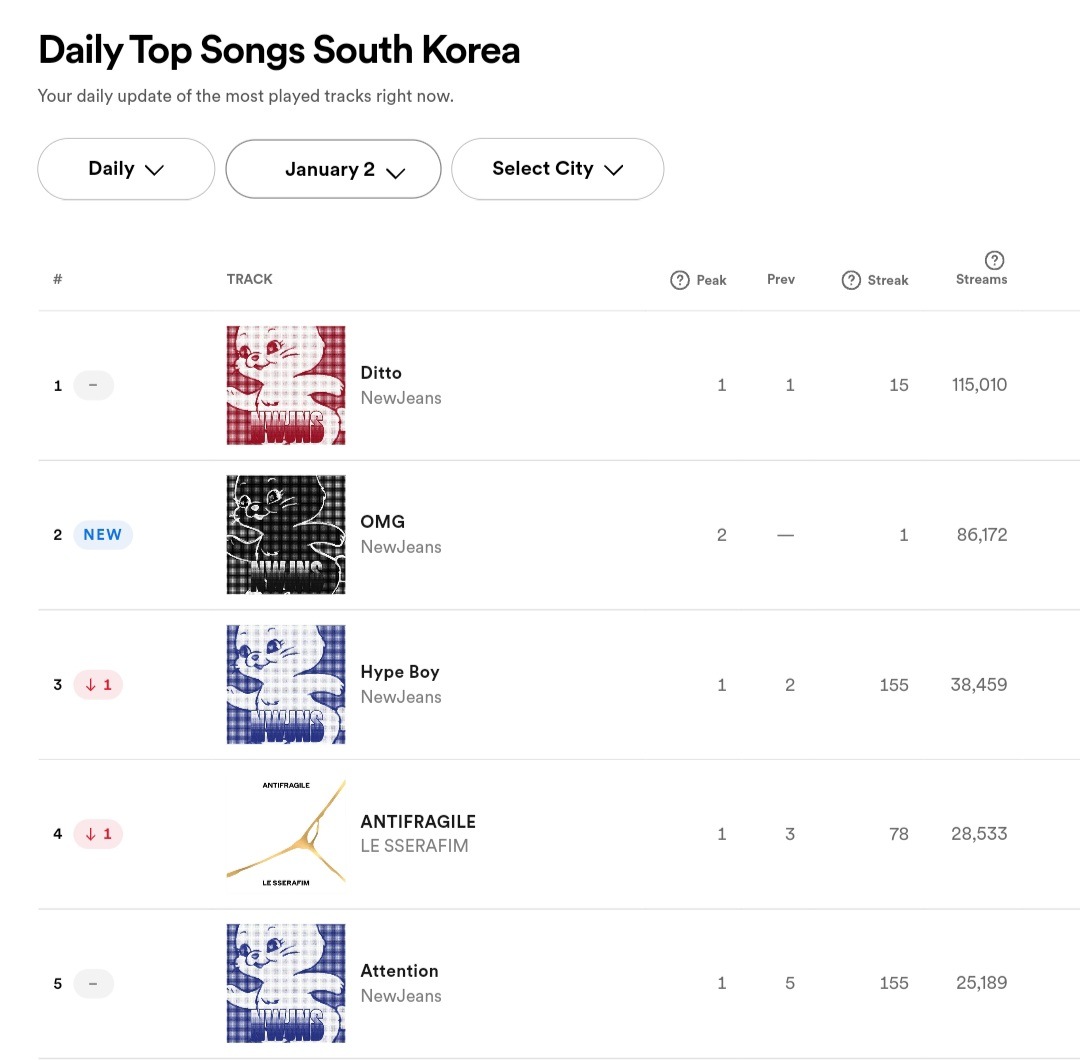The width and height of the screenshot is (1080, 1061).
Task: Click the Prev column header
Action: (x=781, y=279)
